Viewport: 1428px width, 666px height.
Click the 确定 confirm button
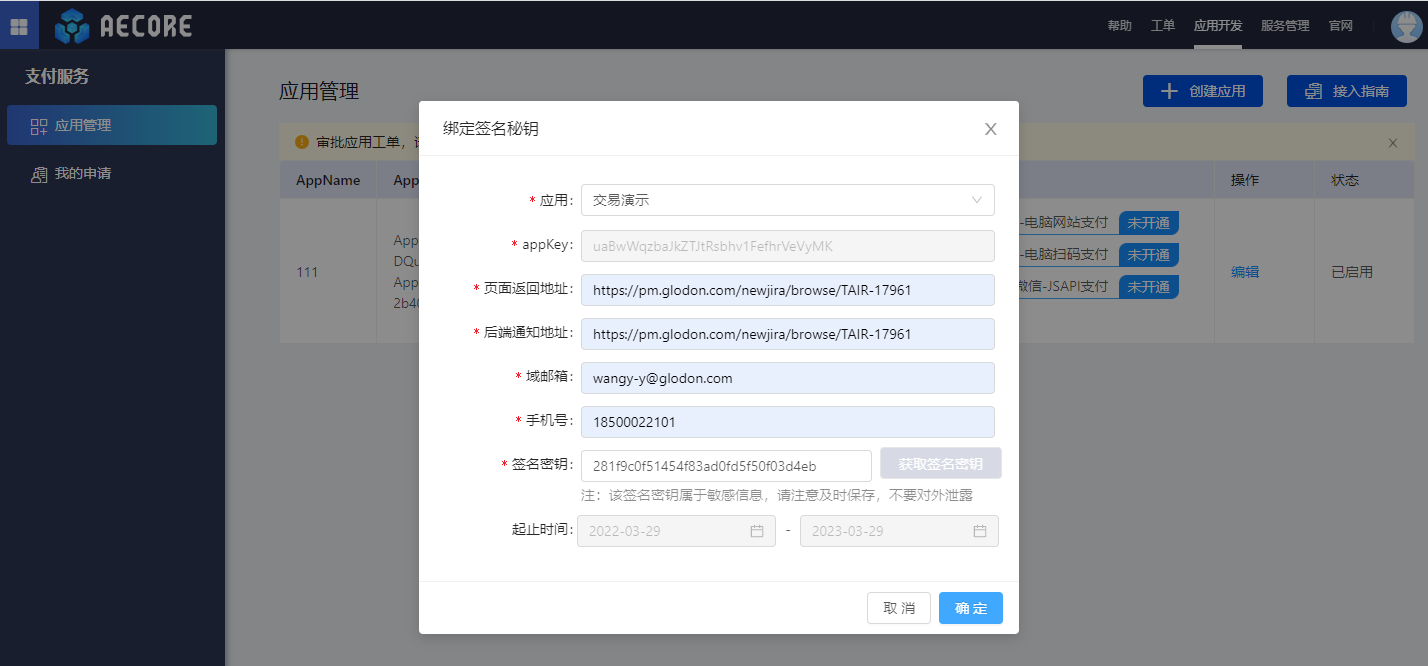pos(970,608)
